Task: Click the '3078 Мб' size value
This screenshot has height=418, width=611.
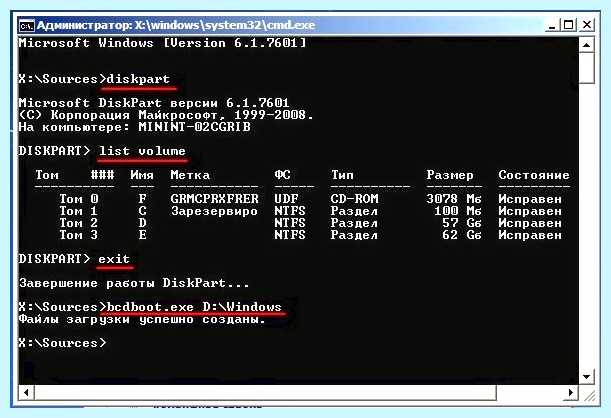Action: [454, 199]
